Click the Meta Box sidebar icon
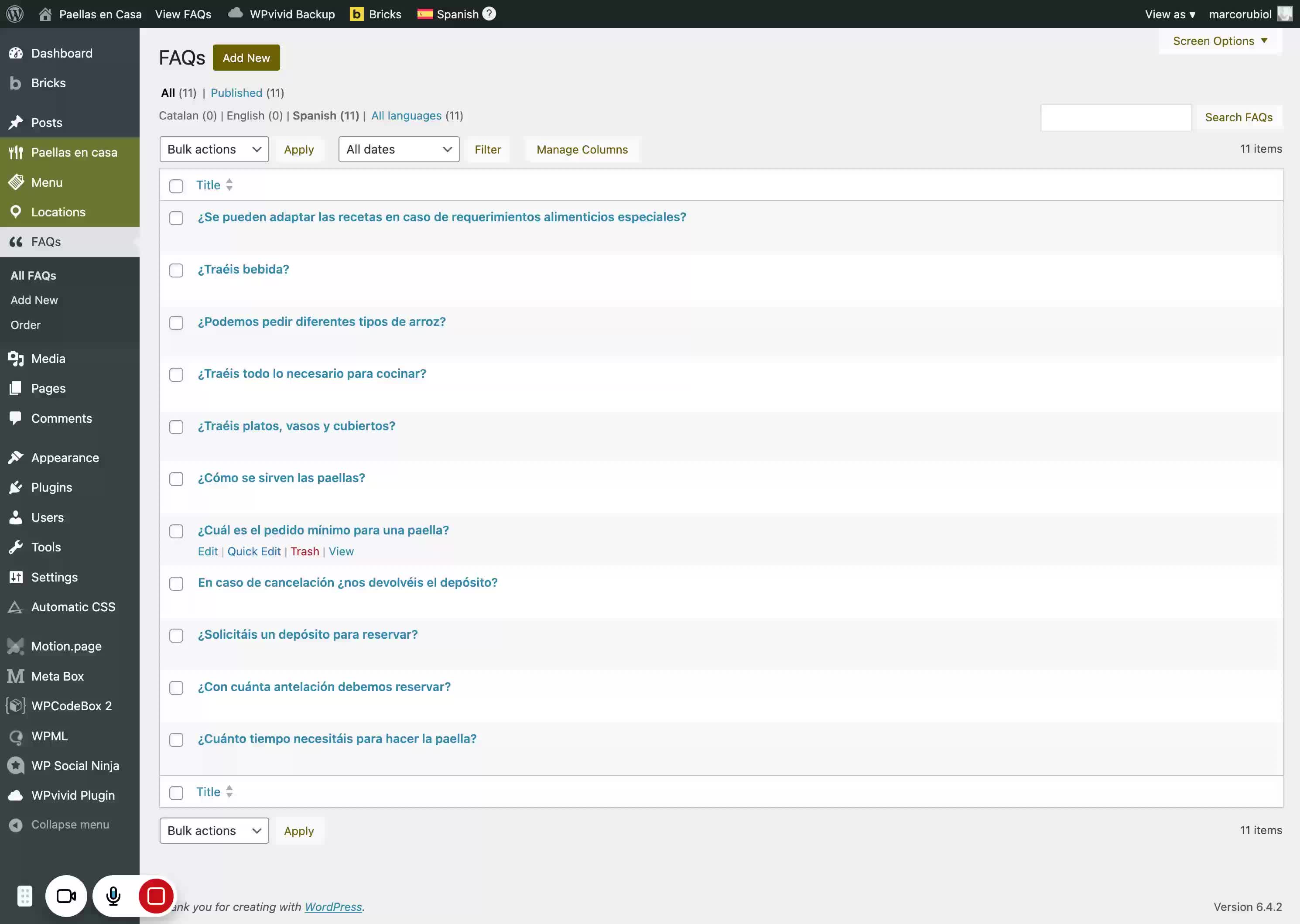 [16, 676]
